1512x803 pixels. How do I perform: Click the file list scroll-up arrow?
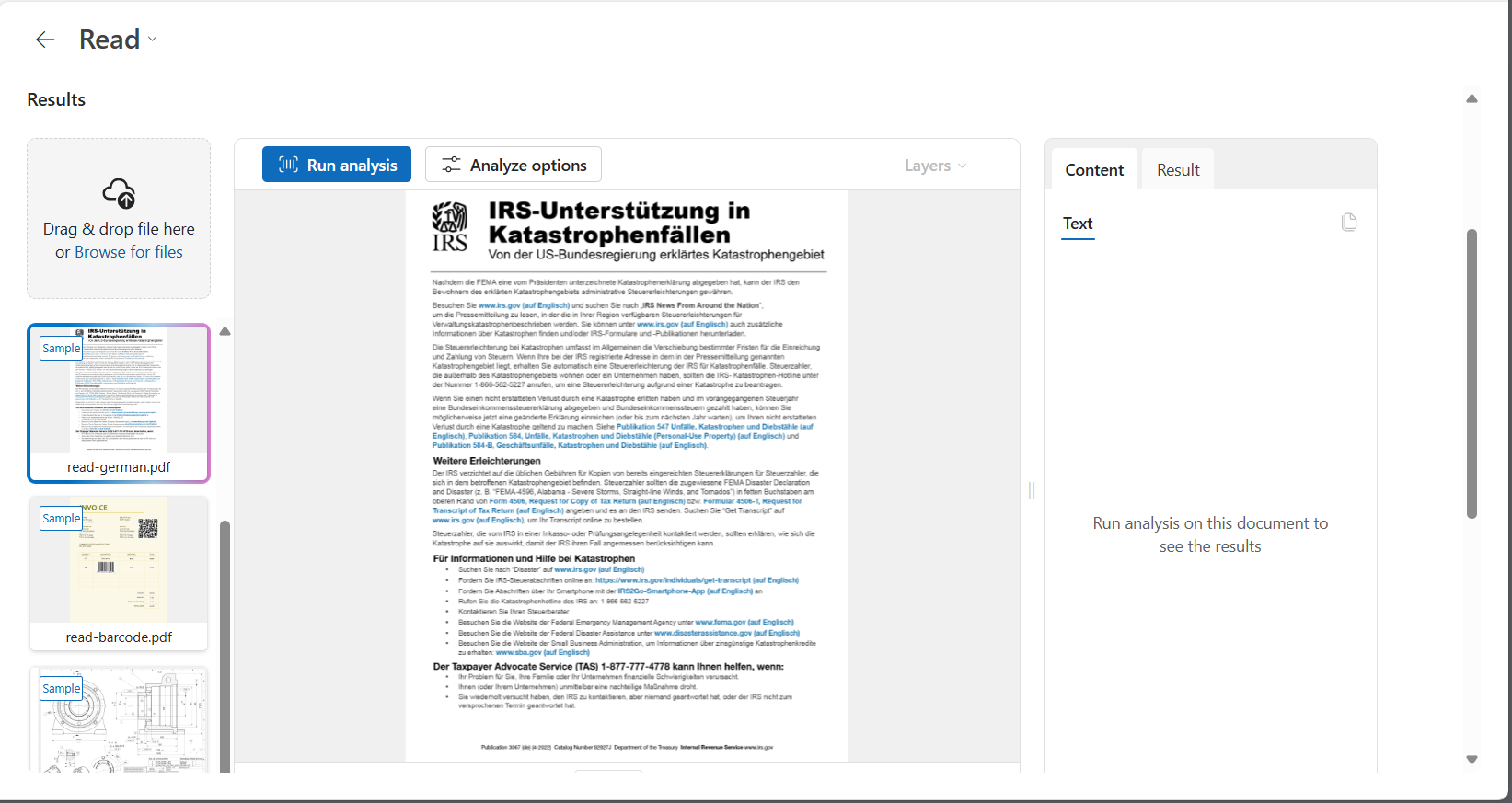(x=225, y=331)
